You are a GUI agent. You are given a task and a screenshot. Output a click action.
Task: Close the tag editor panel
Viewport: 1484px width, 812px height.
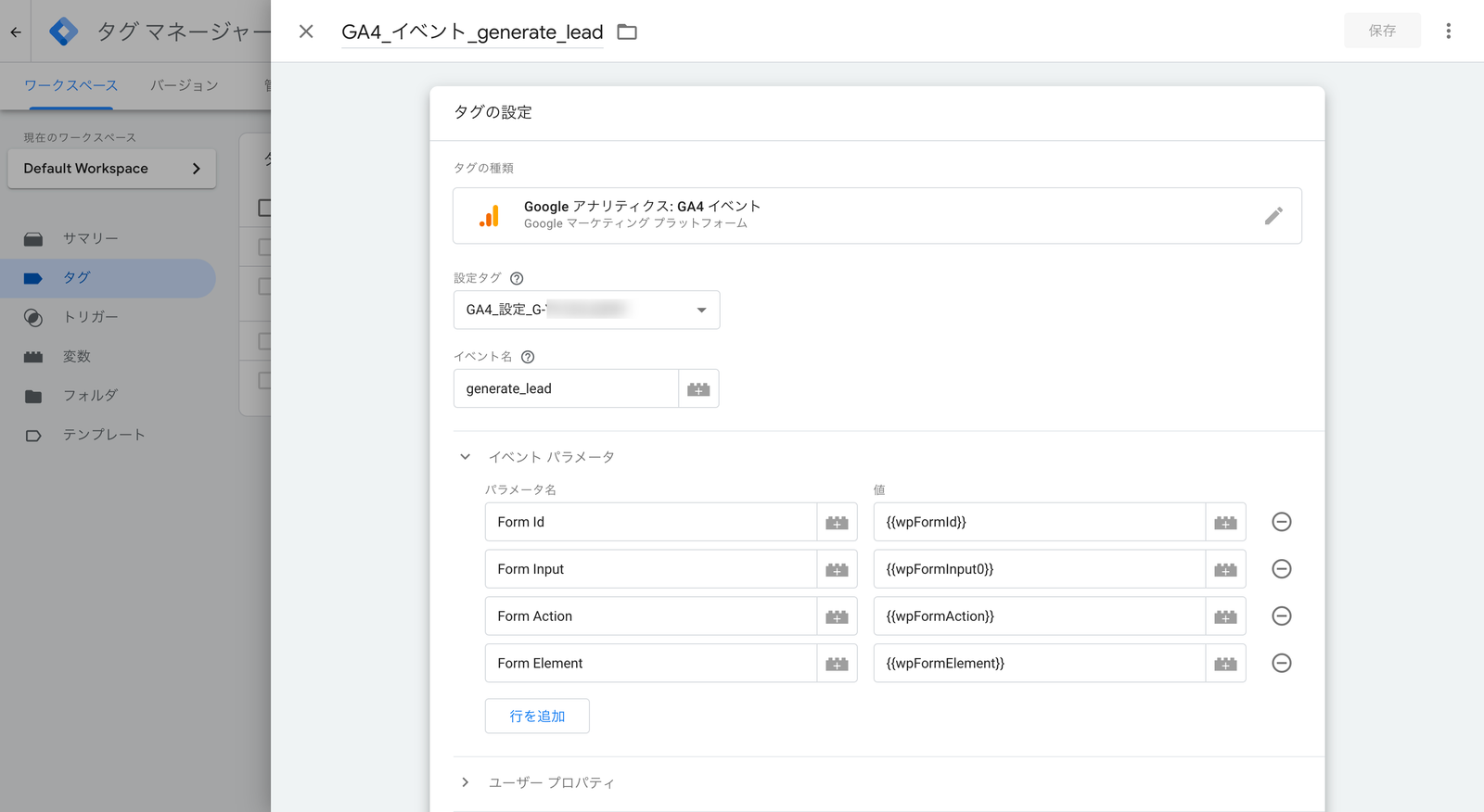click(306, 32)
